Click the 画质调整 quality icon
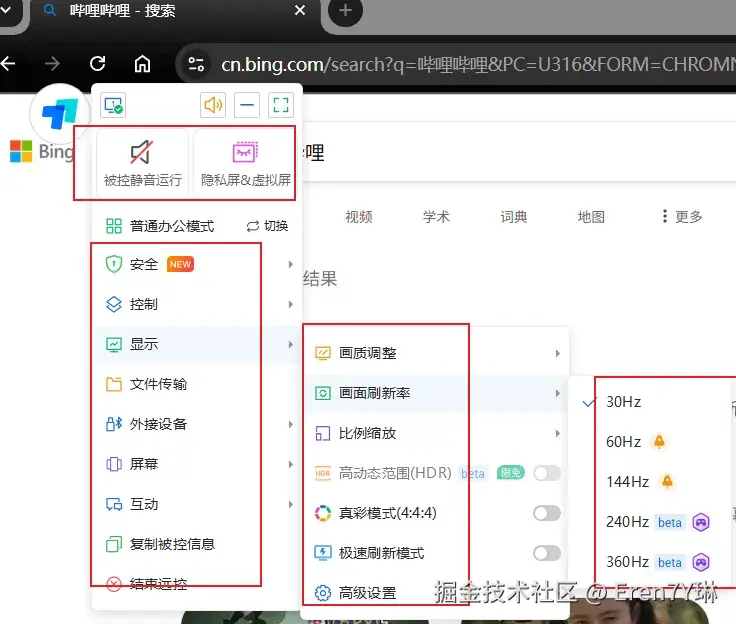 [323, 353]
